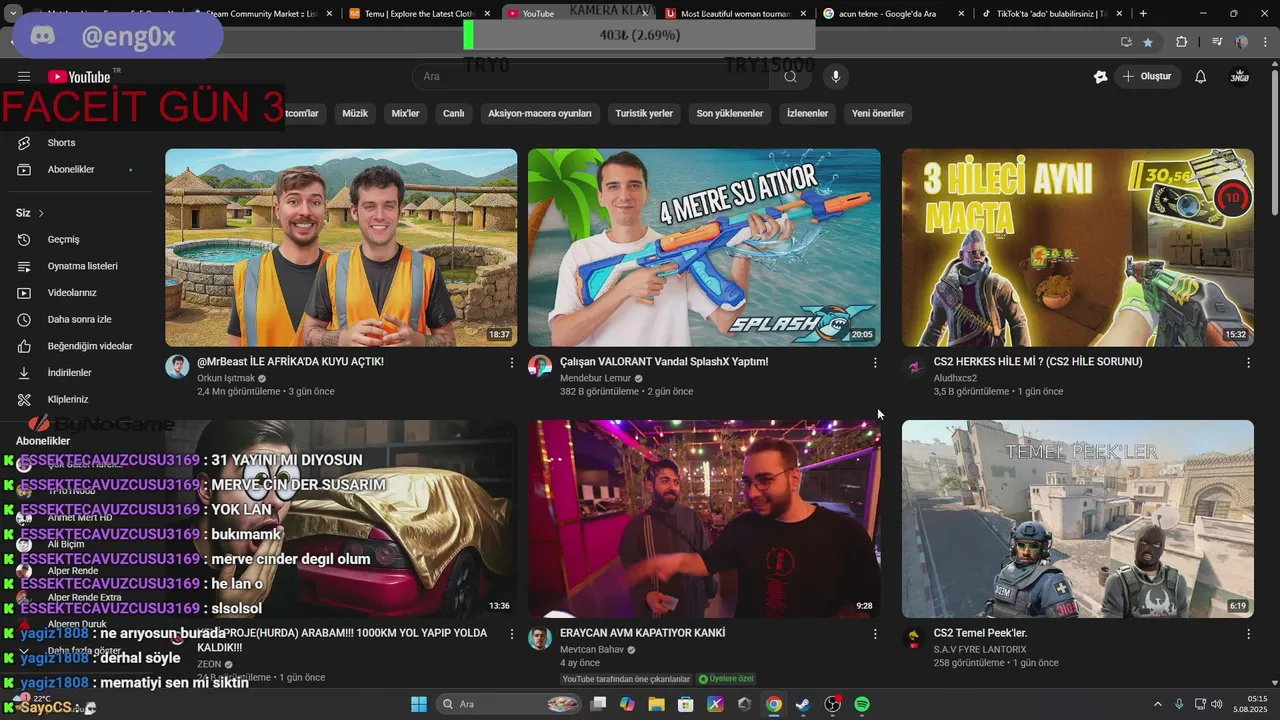Open options menu for CS2 HERKES HİLE Mİ video
This screenshot has width=1280, height=720.
tap(1248, 363)
